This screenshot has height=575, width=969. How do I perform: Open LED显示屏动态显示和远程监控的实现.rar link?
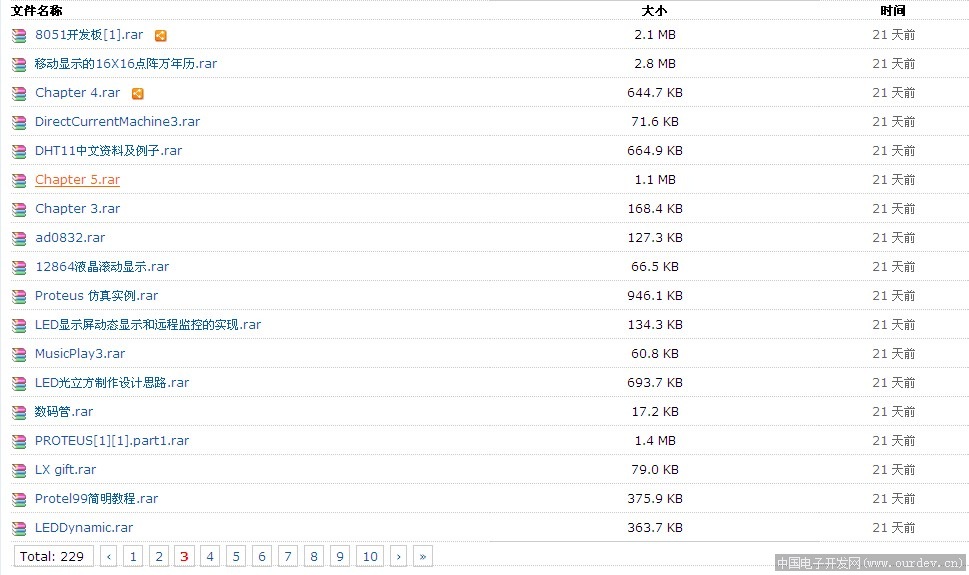coord(148,325)
